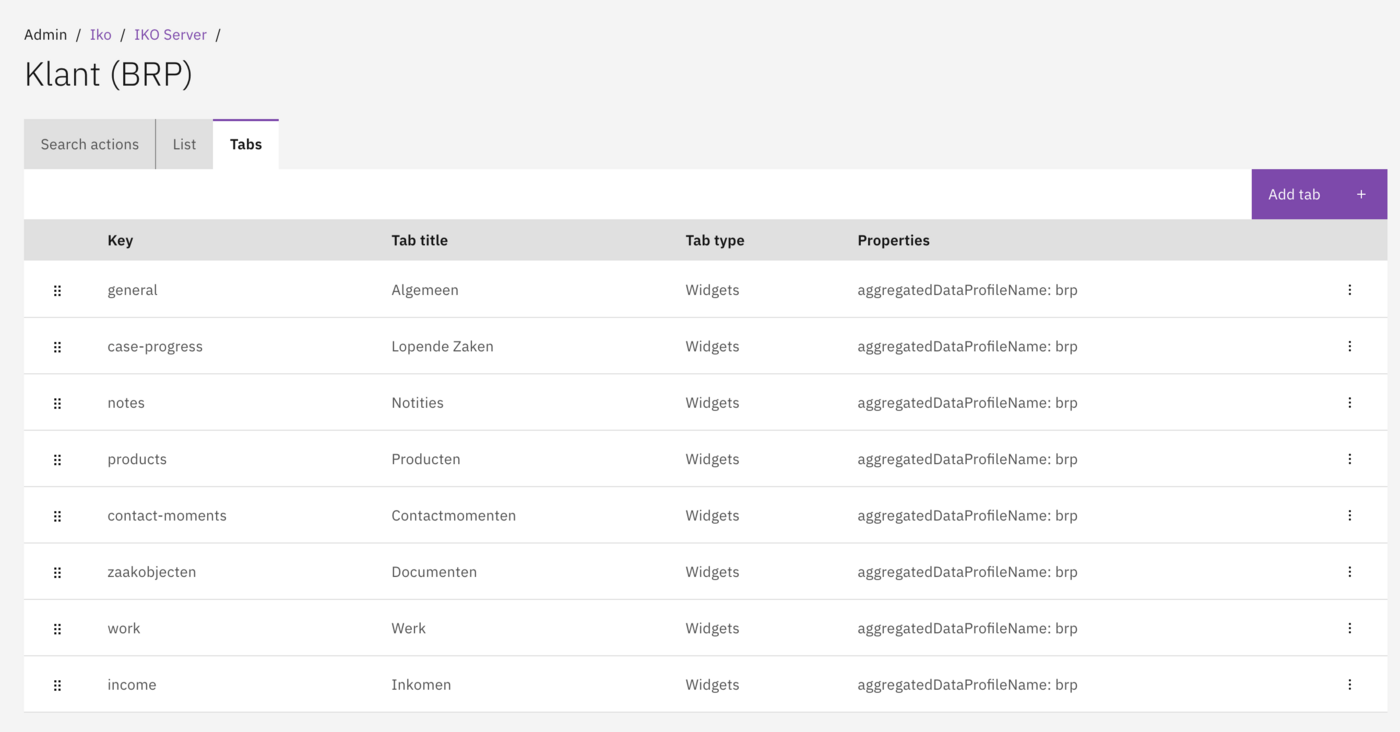Image resolution: width=1400 pixels, height=732 pixels.
Task: Open the overflow menu for the contact-moments row
Action: (1349, 516)
